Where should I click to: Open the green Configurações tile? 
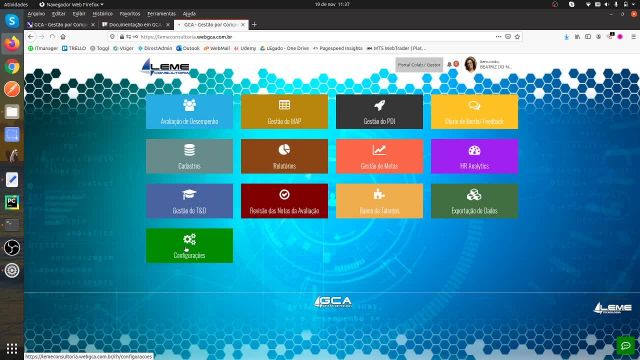(x=189, y=245)
